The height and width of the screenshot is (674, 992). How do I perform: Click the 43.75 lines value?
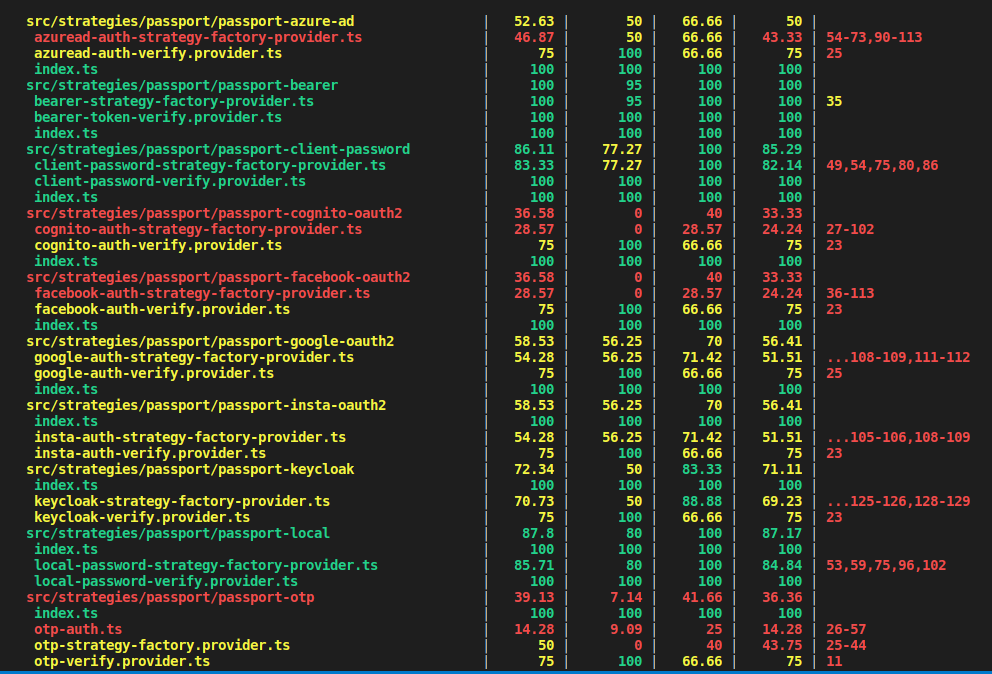[x=783, y=645]
